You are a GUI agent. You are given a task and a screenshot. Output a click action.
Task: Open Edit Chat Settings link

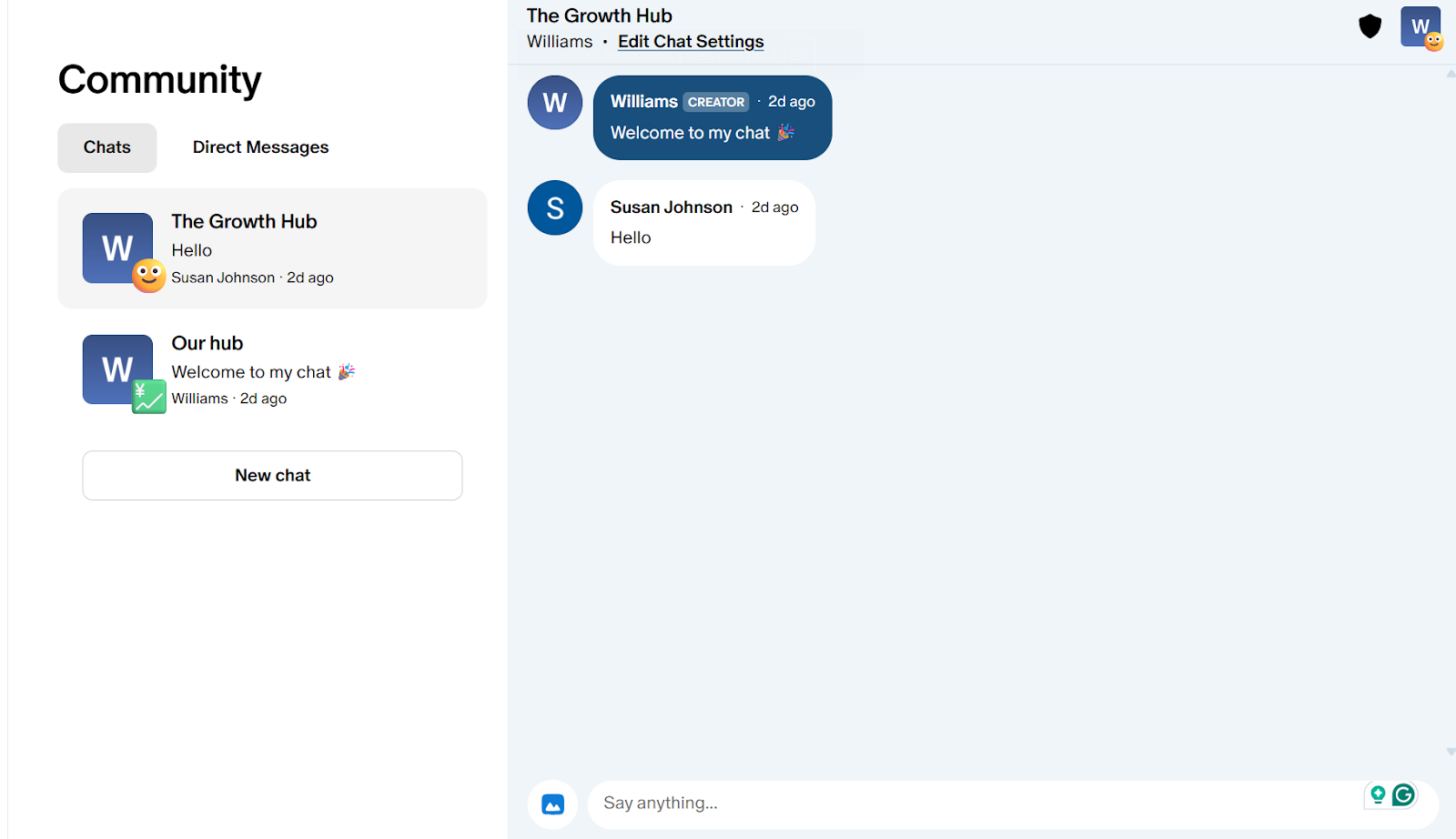[x=691, y=42]
